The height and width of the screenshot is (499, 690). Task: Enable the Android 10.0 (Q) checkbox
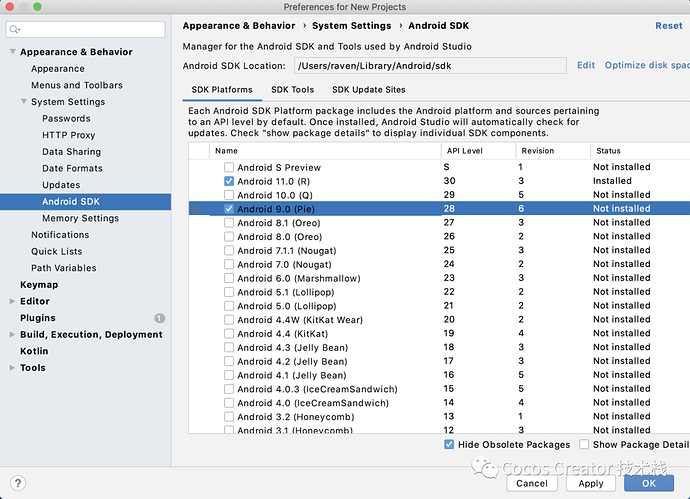pyautogui.click(x=229, y=195)
